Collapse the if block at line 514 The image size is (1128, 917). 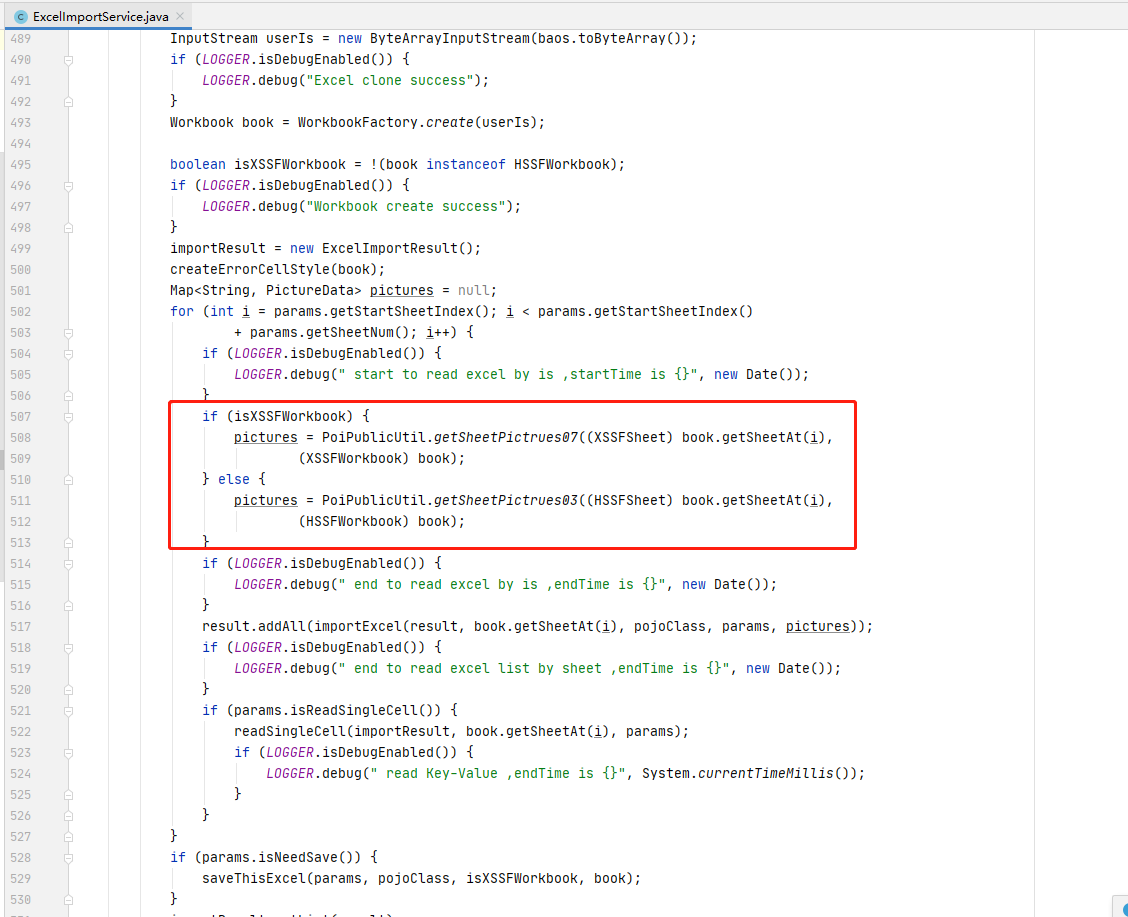(68, 563)
